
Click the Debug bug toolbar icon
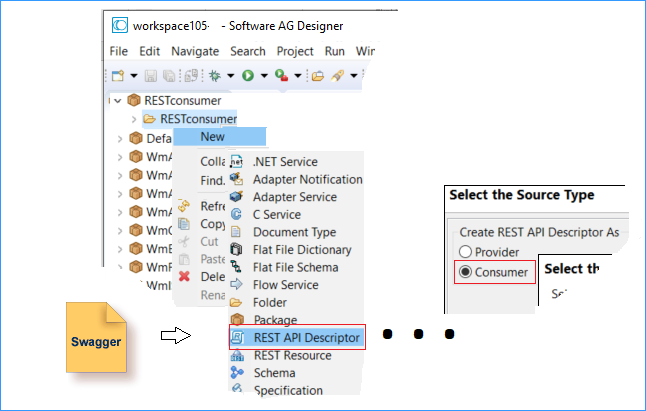215,75
